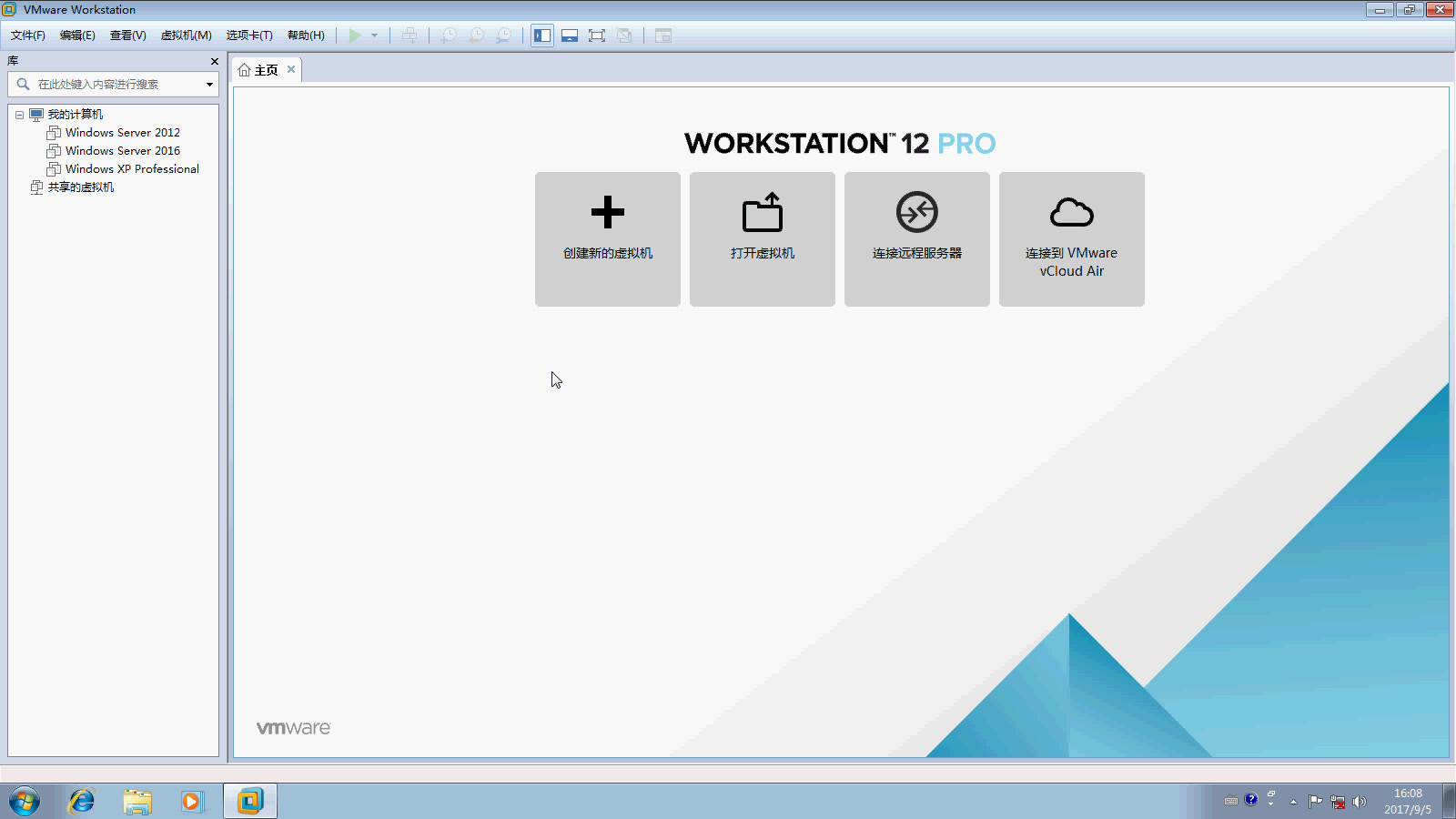The width and height of the screenshot is (1456, 819).
Task: Open the 帮助(H) menu
Action: (x=306, y=35)
